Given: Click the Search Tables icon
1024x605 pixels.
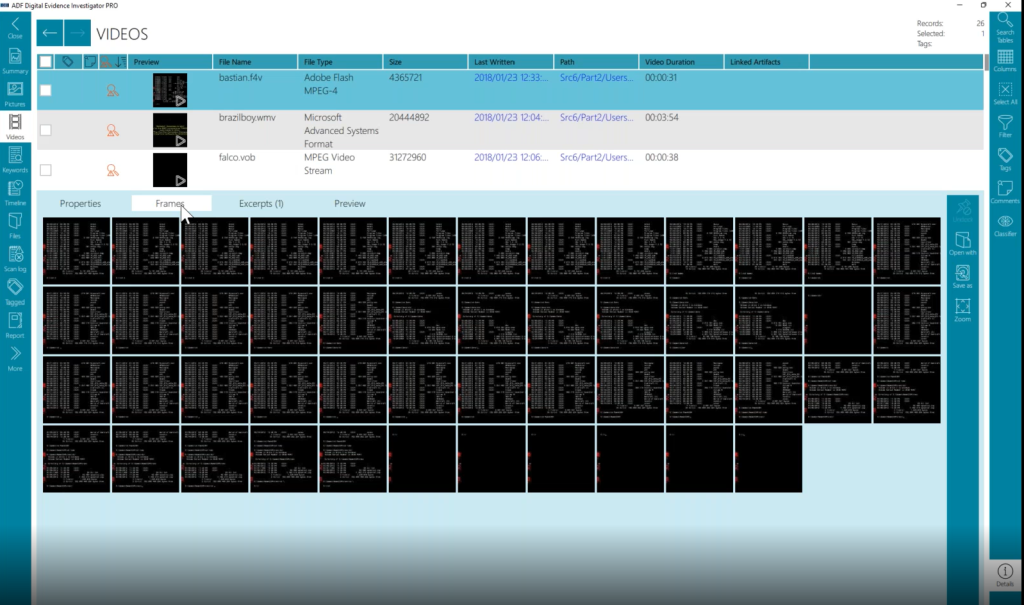Looking at the screenshot, I should (1005, 27).
